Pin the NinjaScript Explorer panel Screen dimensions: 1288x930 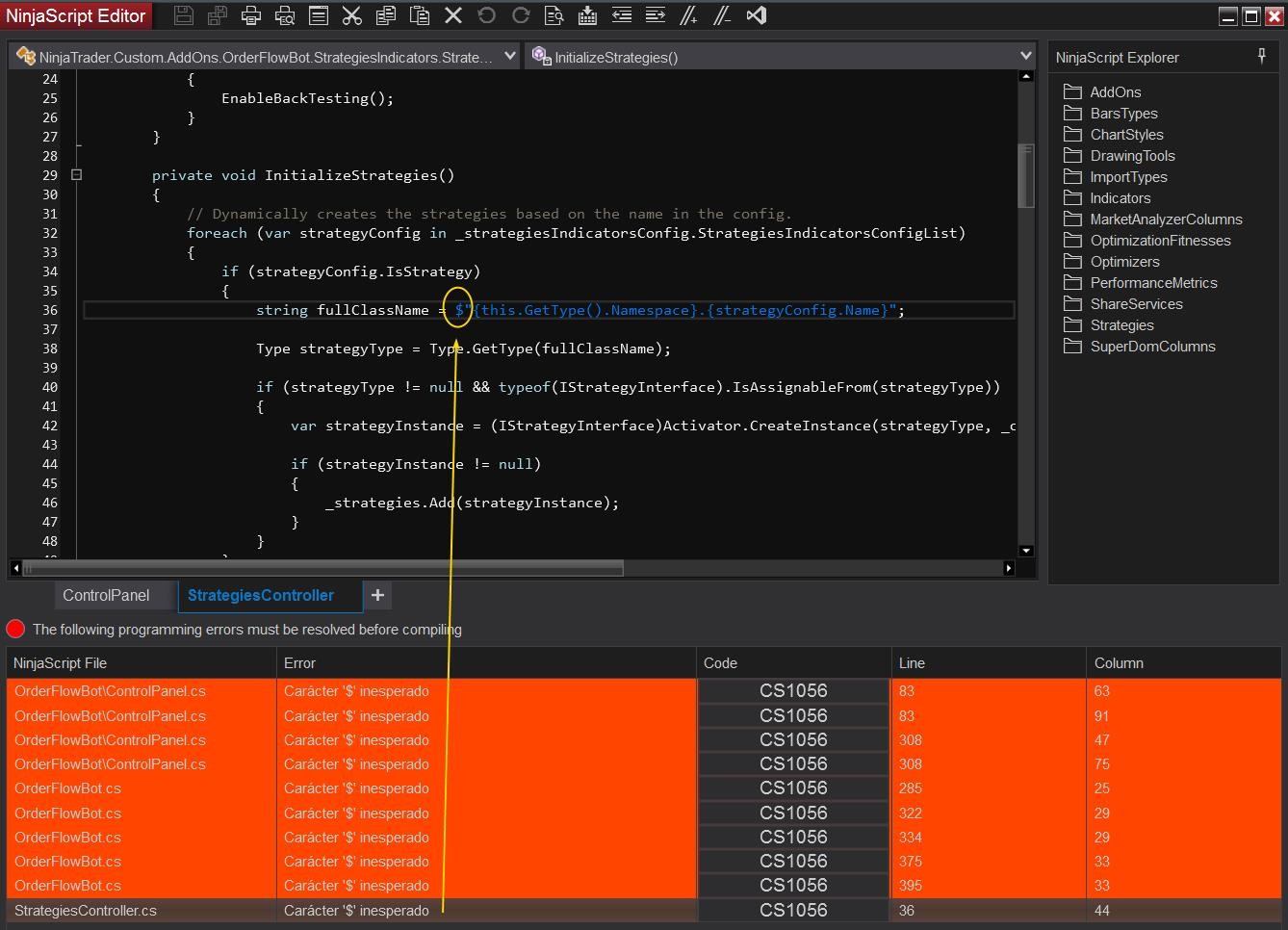(x=1261, y=57)
